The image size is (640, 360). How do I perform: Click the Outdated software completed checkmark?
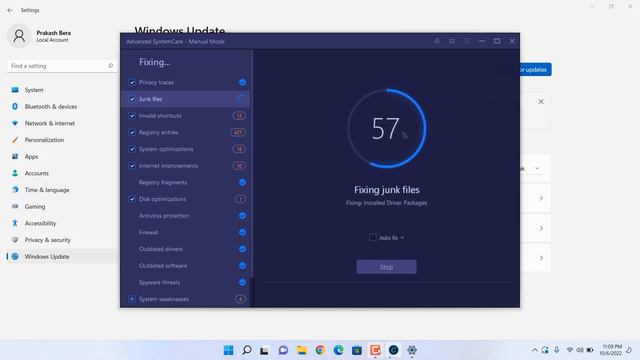point(242,266)
